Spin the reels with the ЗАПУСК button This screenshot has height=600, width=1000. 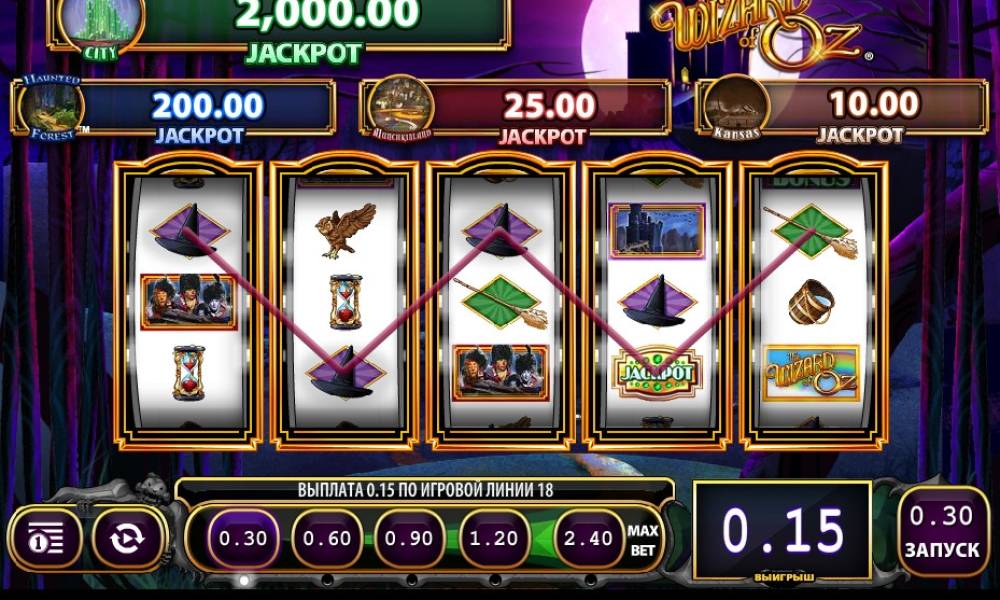point(943,532)
